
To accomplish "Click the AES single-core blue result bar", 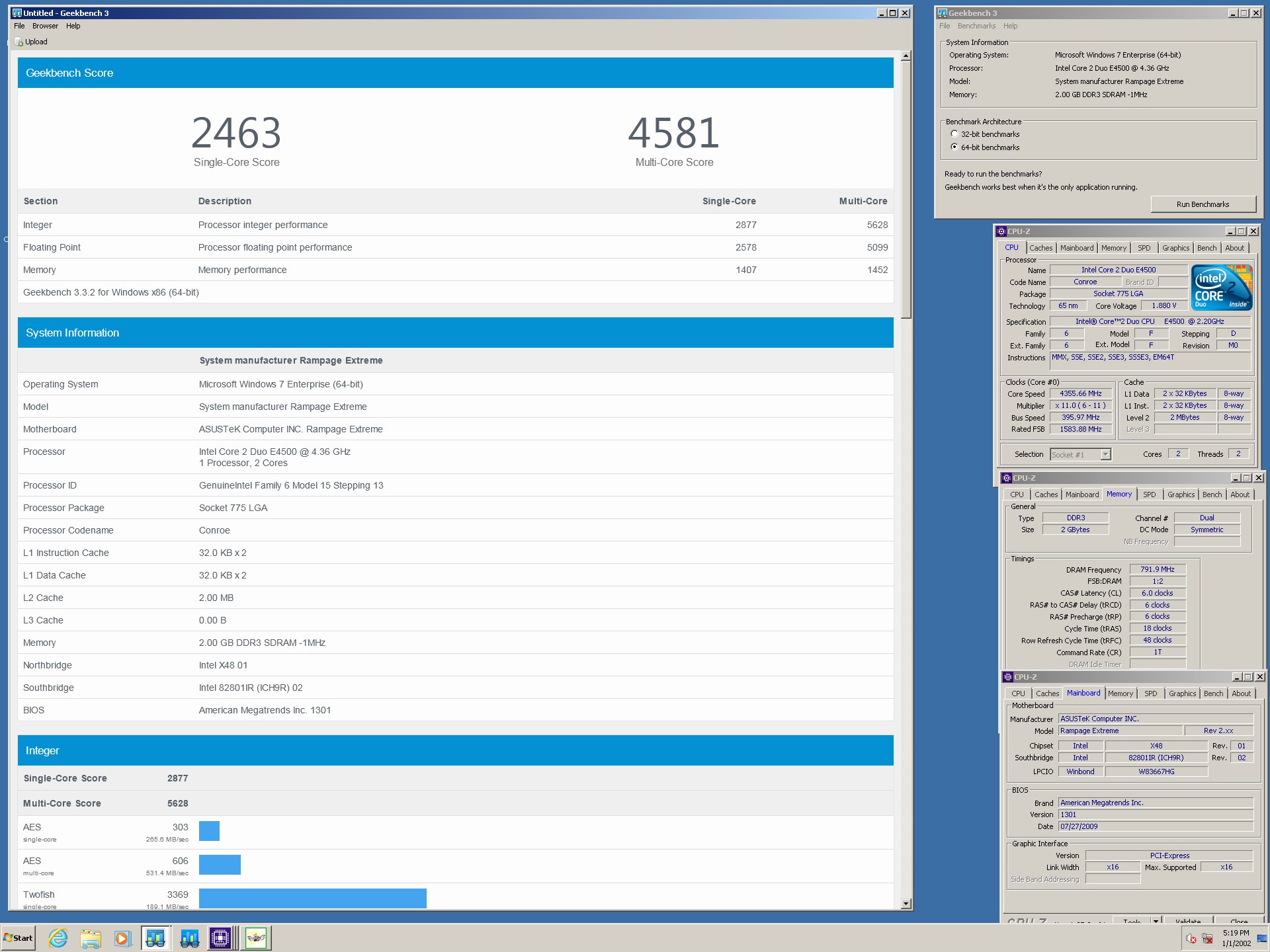I will (209, 831).
